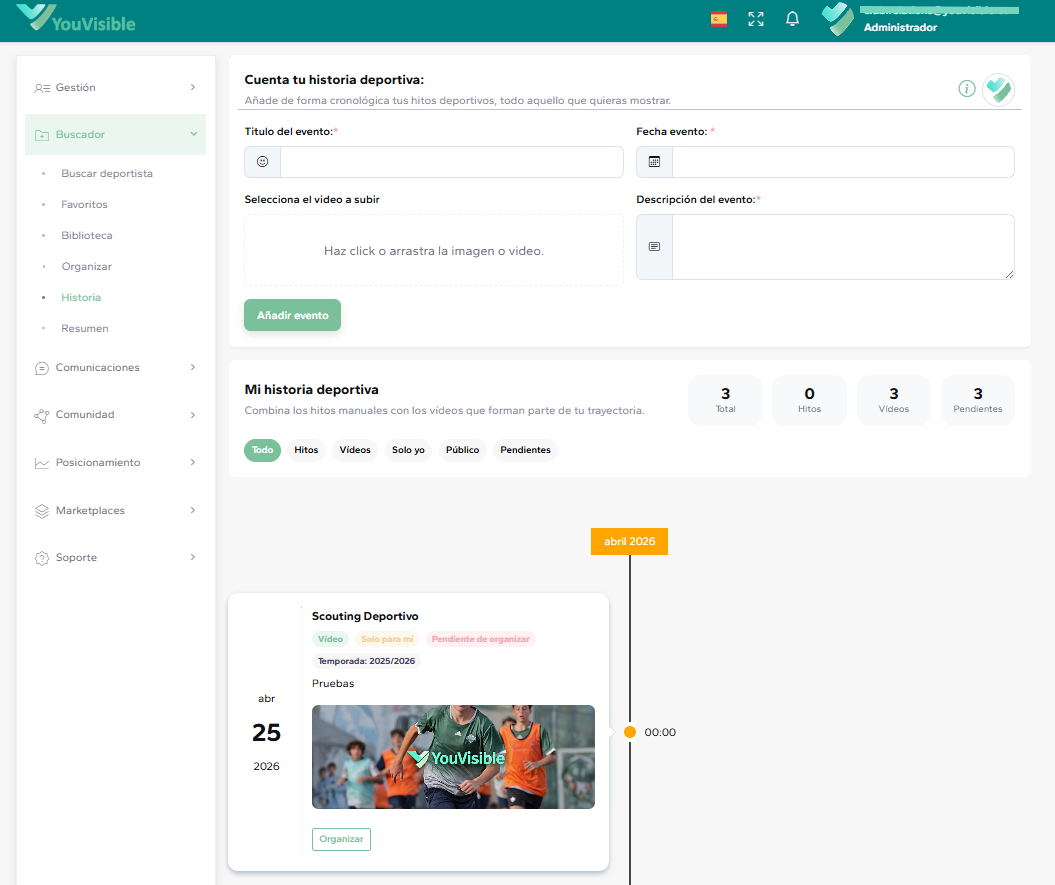Click the Comunicaciones chat icon
This screenshot has width=1055, height=885.
[42, 368]
